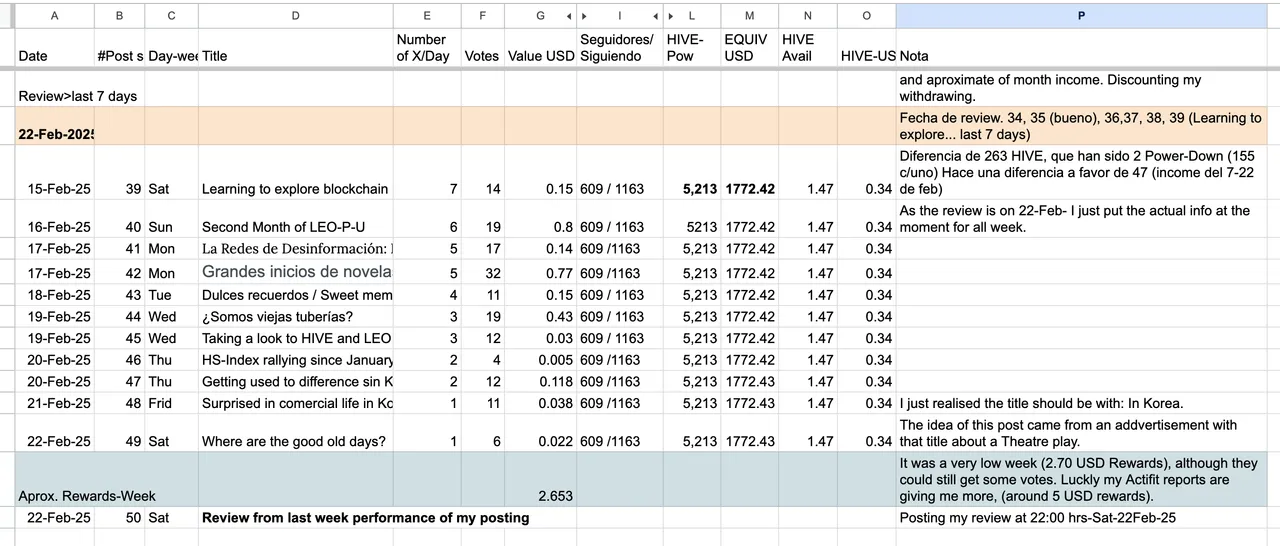The width and height of the screenshot is (1280, 546).
Task: Select the votes cell showing '32'
Action: point(482,272)
